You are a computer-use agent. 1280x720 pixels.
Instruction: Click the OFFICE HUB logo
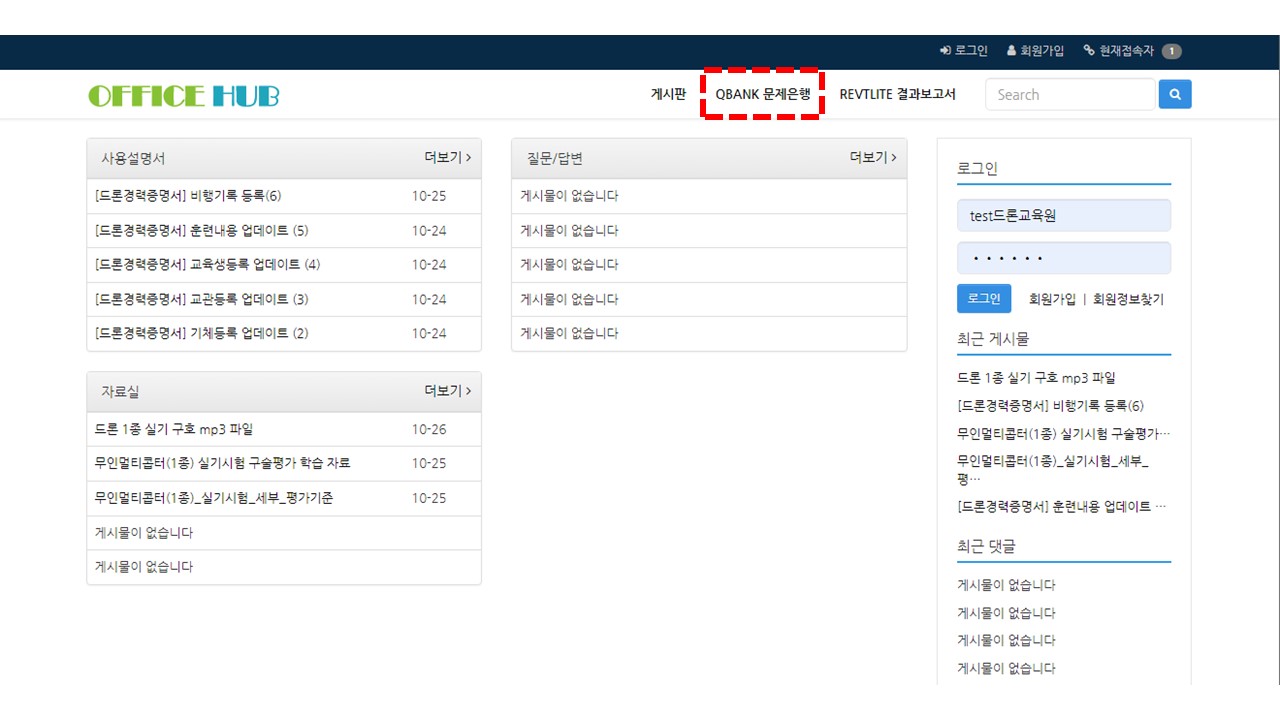tap(184, 96)
